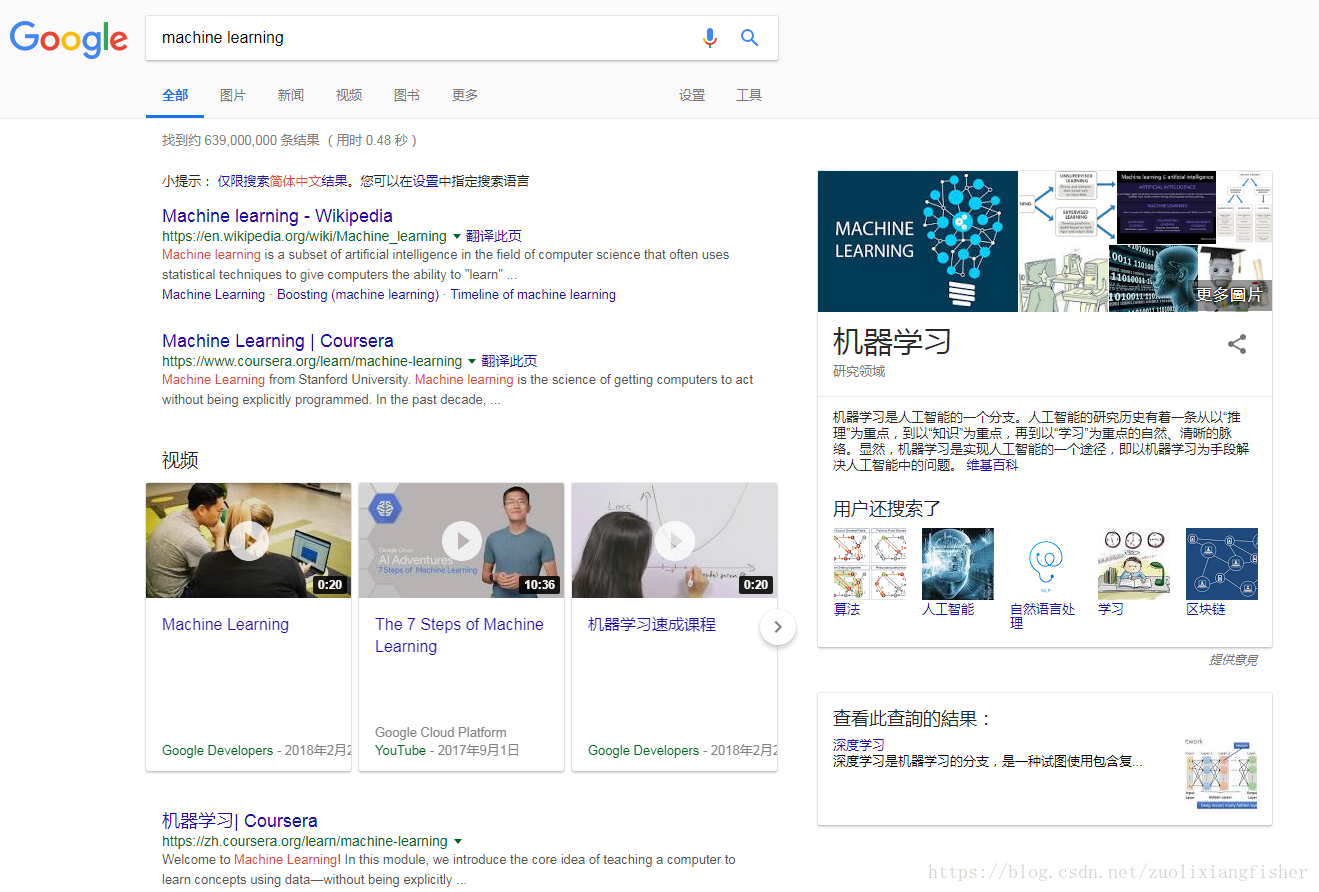1319x892 pixels.
Task: Open the 人工智能 related search thumbnail
Action: tap(958, 564)
